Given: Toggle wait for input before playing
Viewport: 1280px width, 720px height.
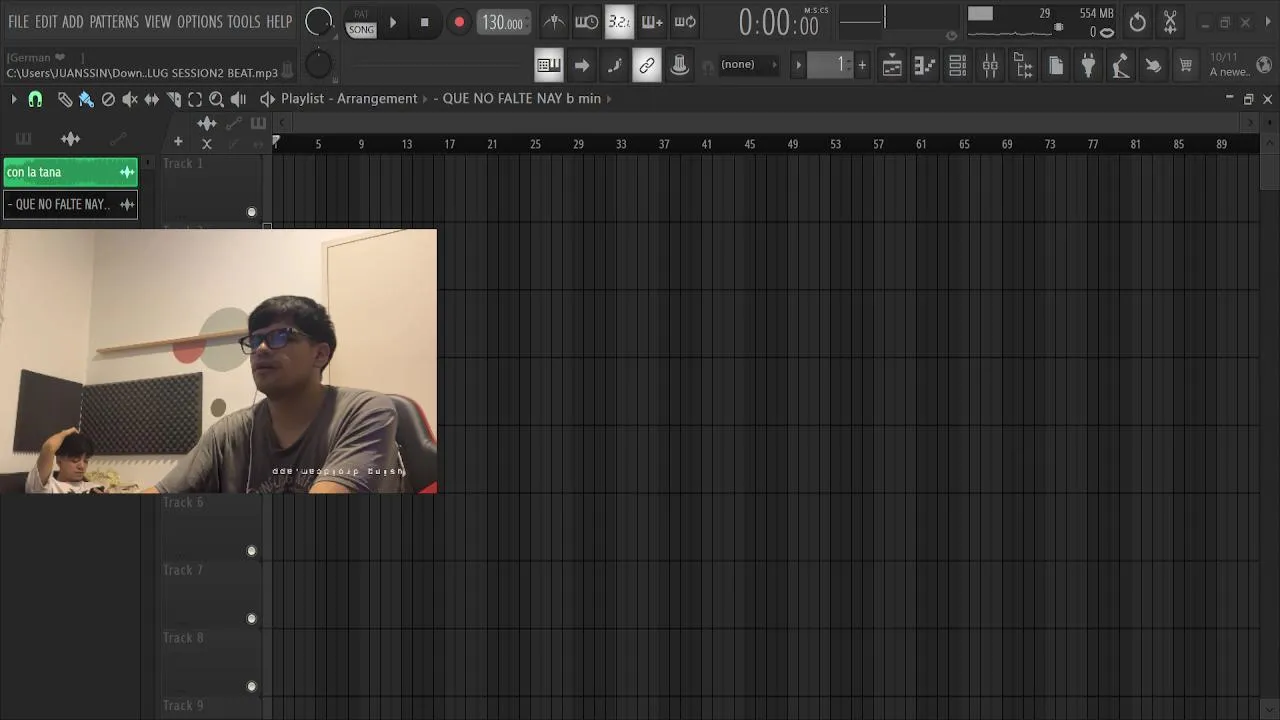Looking at the screenshot, I should (587, 22).
